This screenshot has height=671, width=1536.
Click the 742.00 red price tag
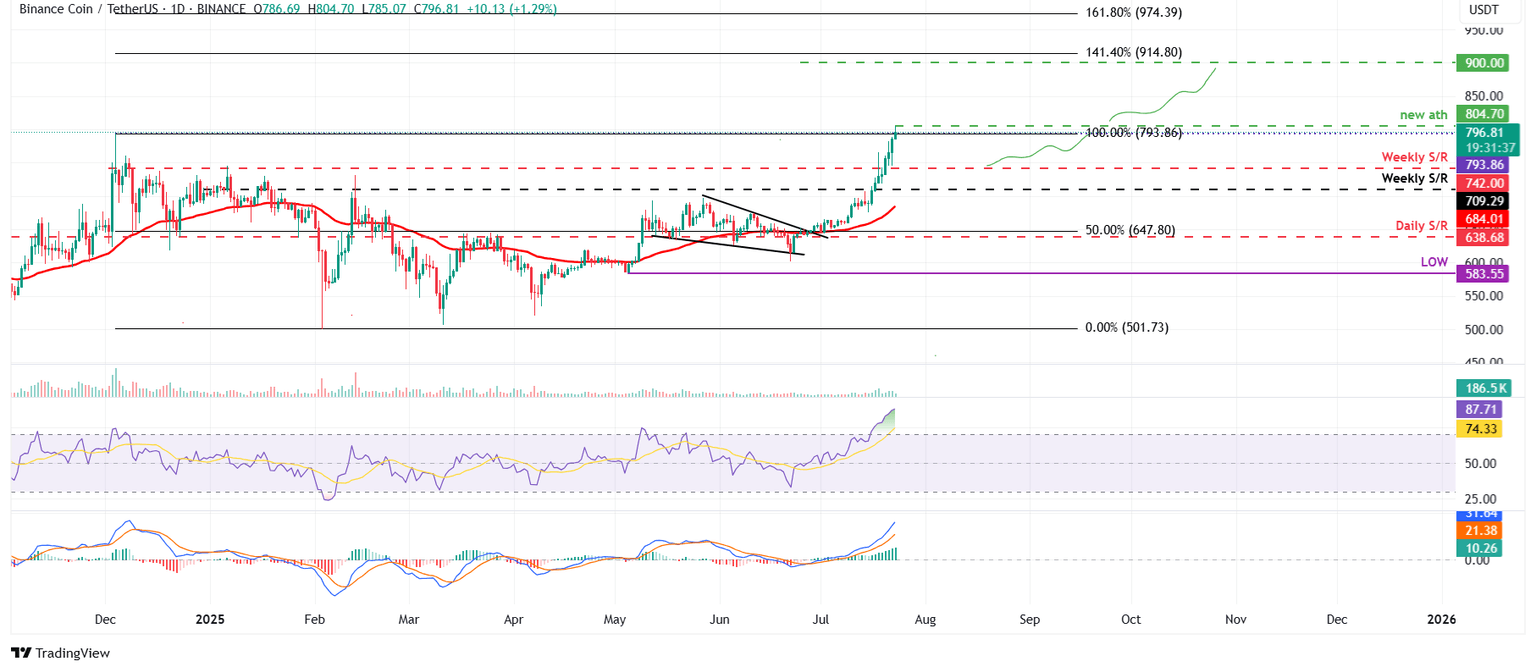pyautogui.click(x=1483, y=183)
